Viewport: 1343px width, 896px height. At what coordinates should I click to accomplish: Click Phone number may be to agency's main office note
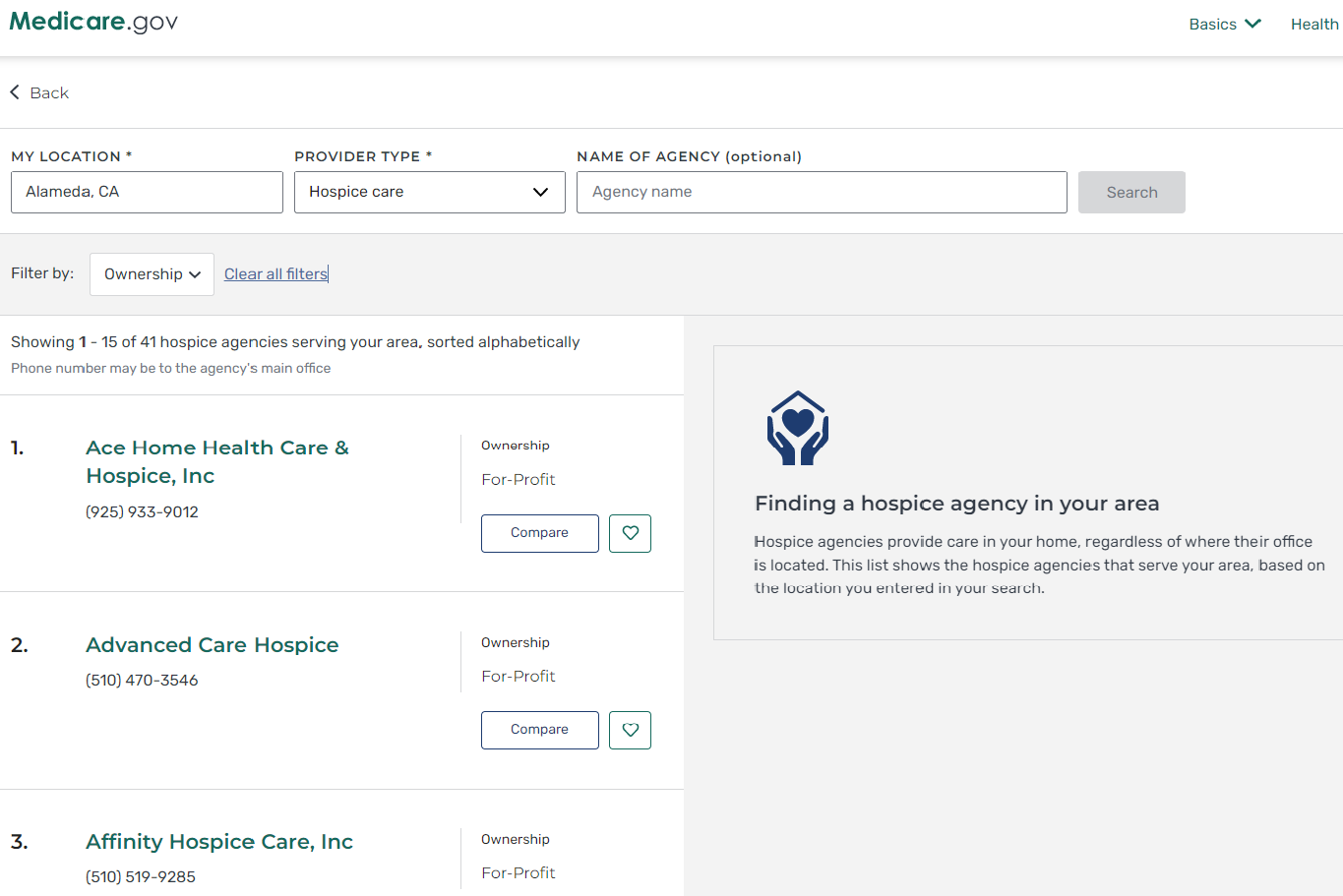[171, 368]
